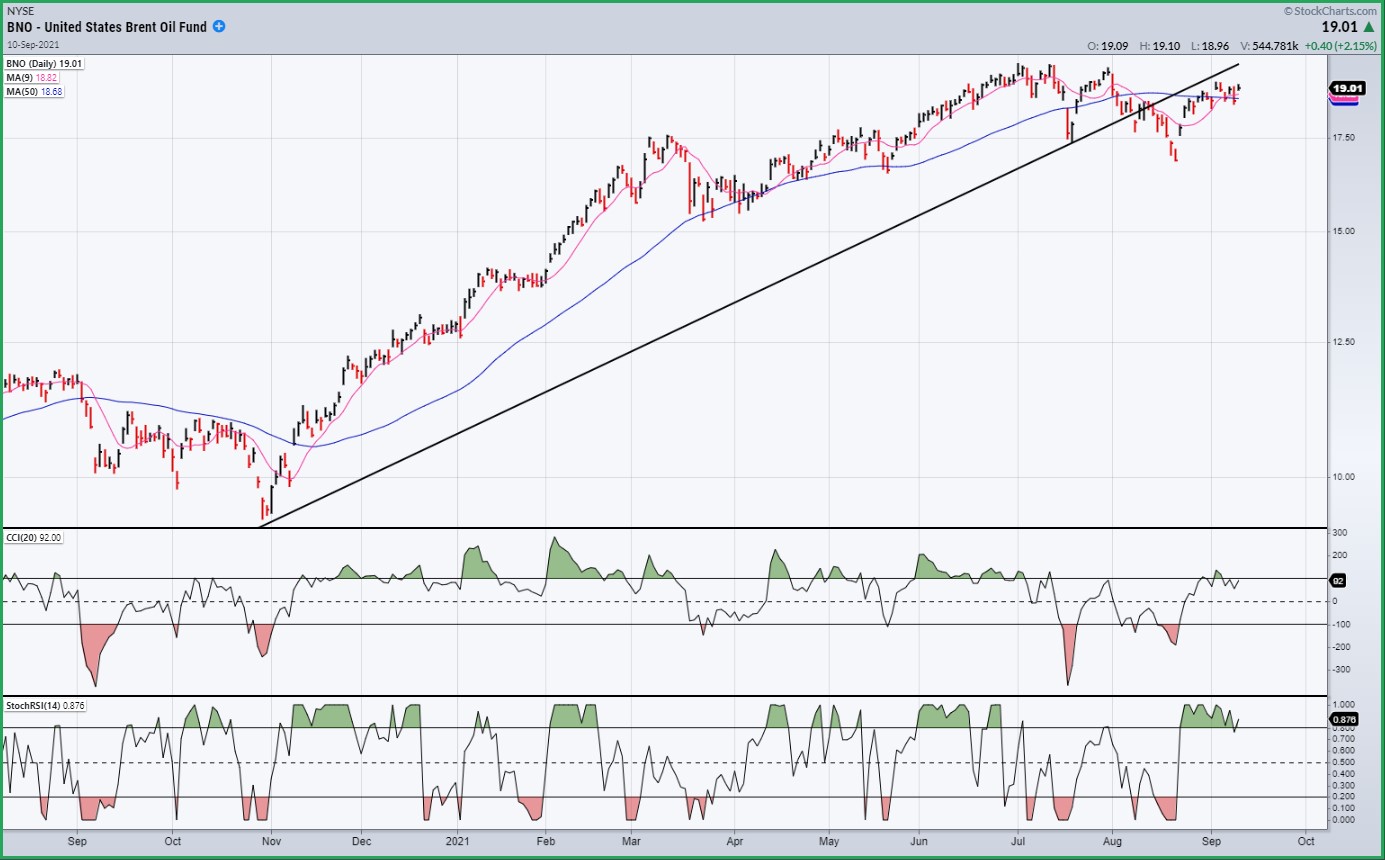The width and height of the screenshot is (1385, 860).
Task: Click the large 19.01 last price in the header
Action: (1340, 28)
